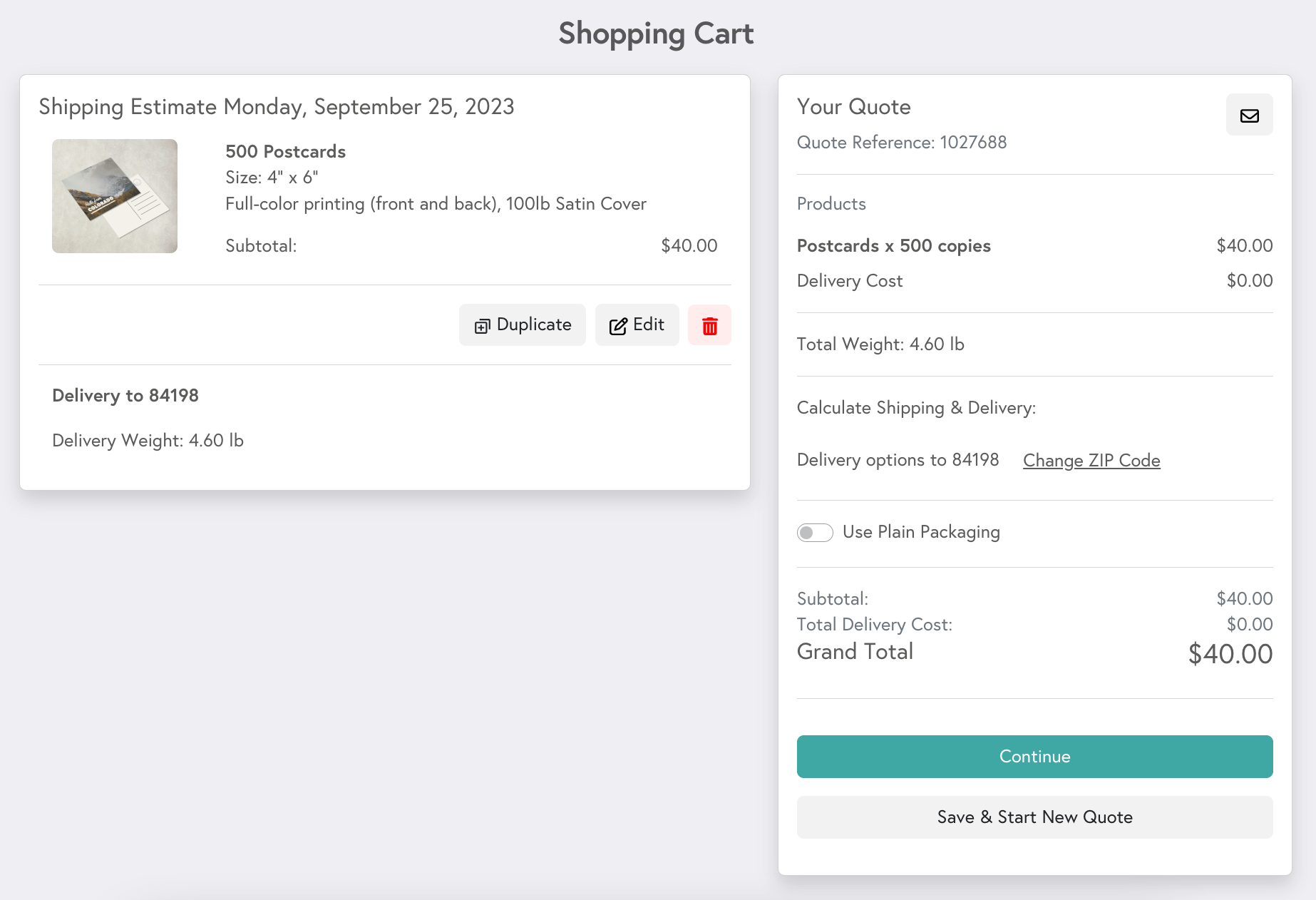Viewport: 1316px width, 900px height.
Task: Click the red trash icon to delete the postcards
Action: (x=709, y=324)
